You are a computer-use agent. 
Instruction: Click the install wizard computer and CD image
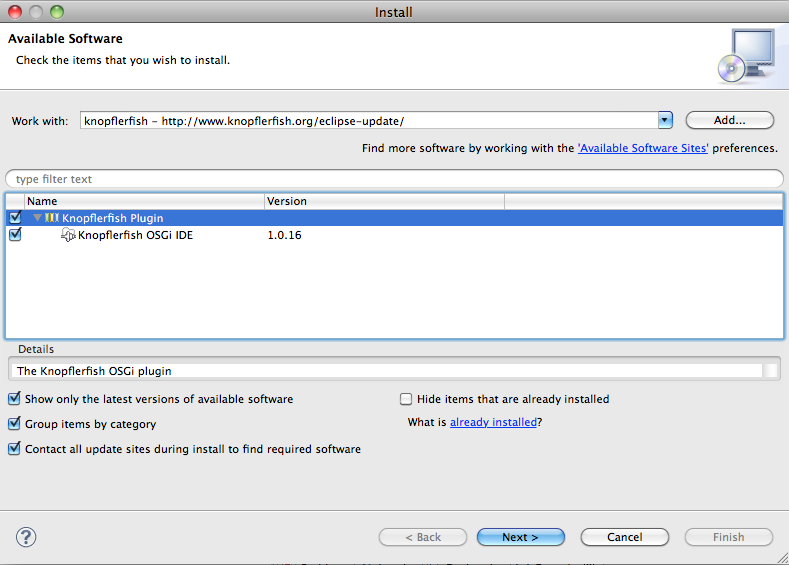746,55
